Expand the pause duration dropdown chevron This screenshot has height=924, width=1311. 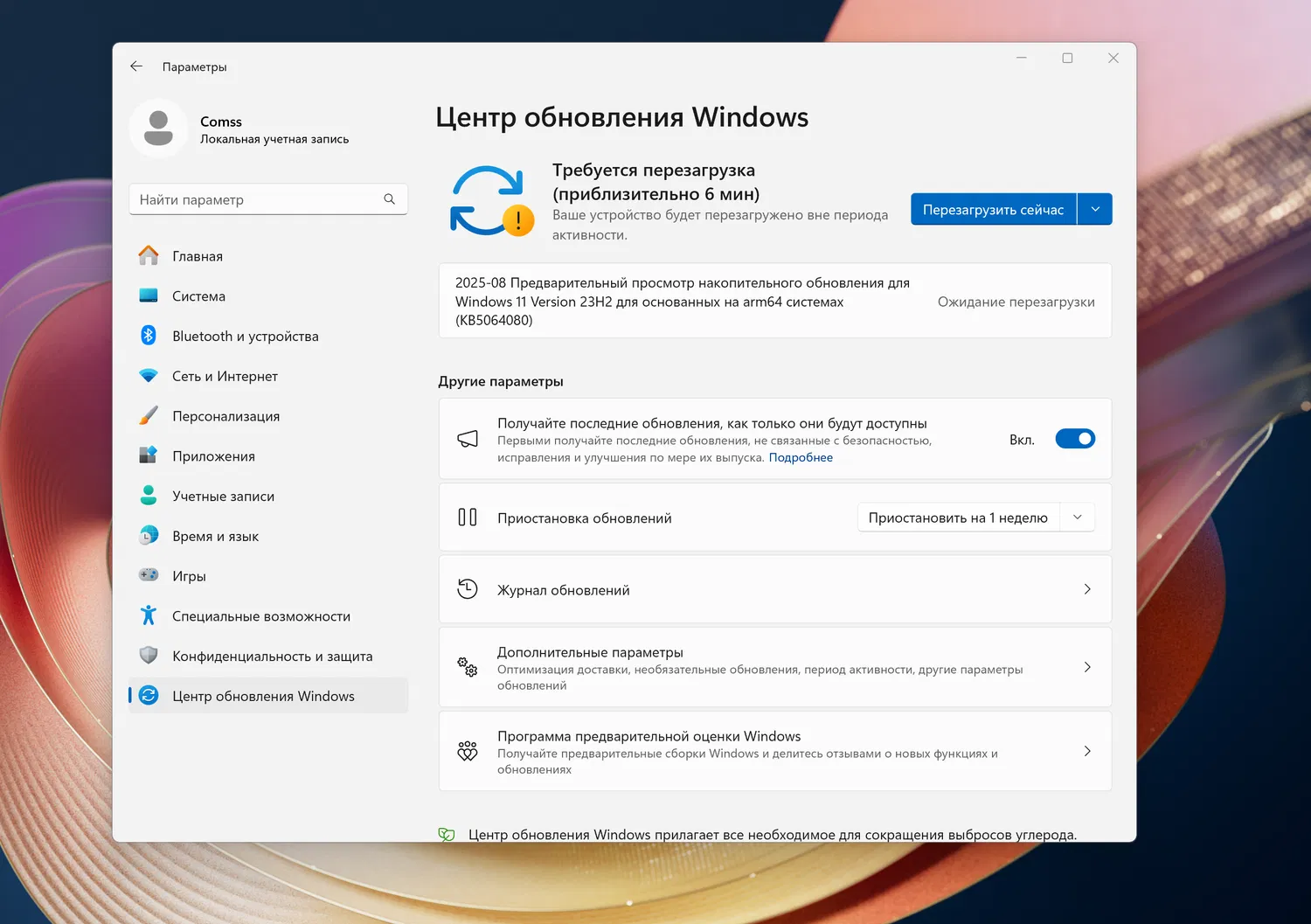click(1078, 518)
